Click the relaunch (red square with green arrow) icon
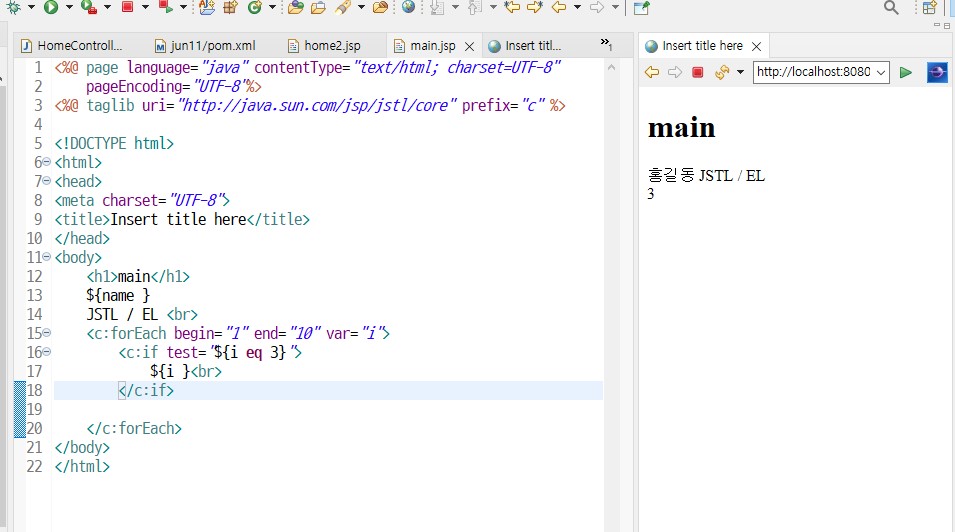Image resolution: width=955 pixels, height=532 pixels. 165,7
